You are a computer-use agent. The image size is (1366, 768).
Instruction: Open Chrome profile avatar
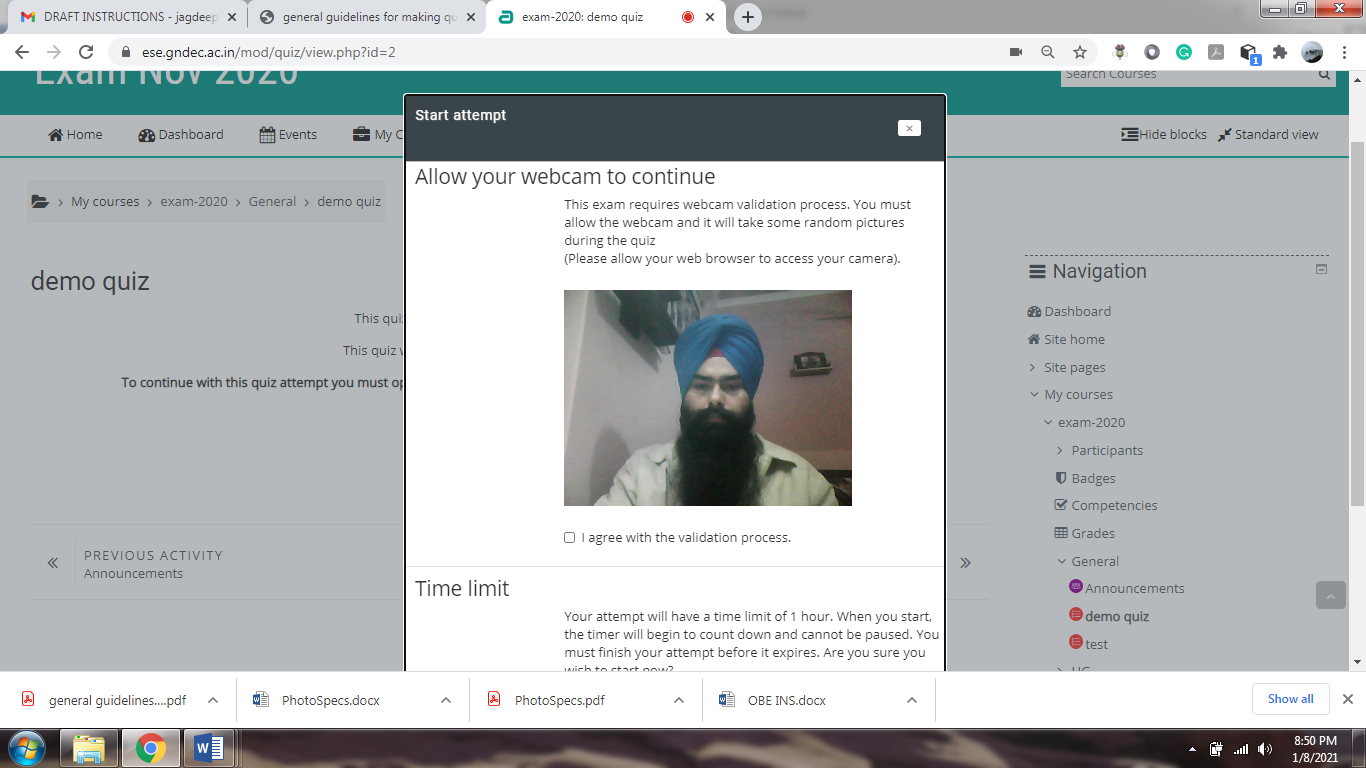(1312, 52)
